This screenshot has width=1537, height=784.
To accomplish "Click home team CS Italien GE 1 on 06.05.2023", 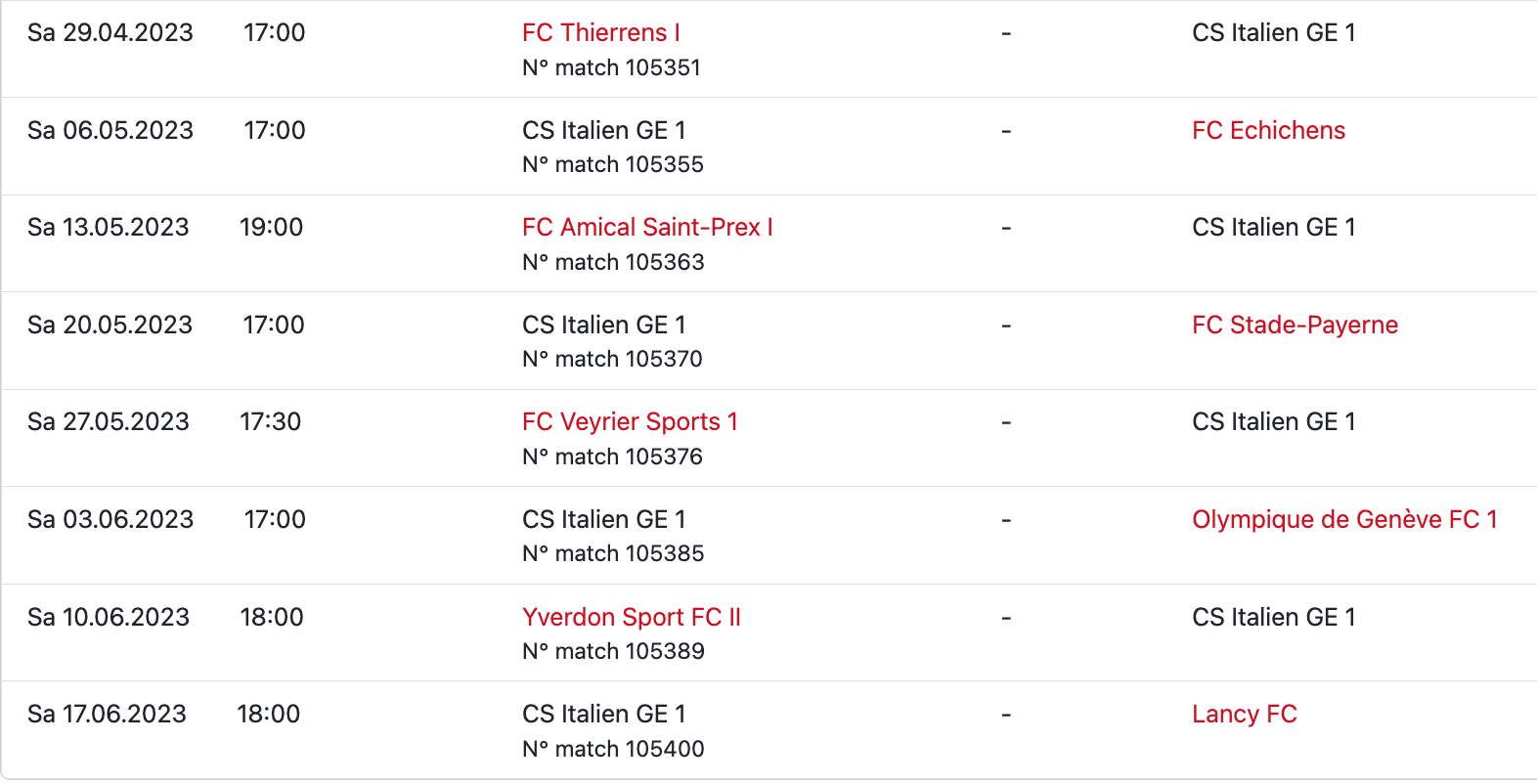I will (603, 131).
